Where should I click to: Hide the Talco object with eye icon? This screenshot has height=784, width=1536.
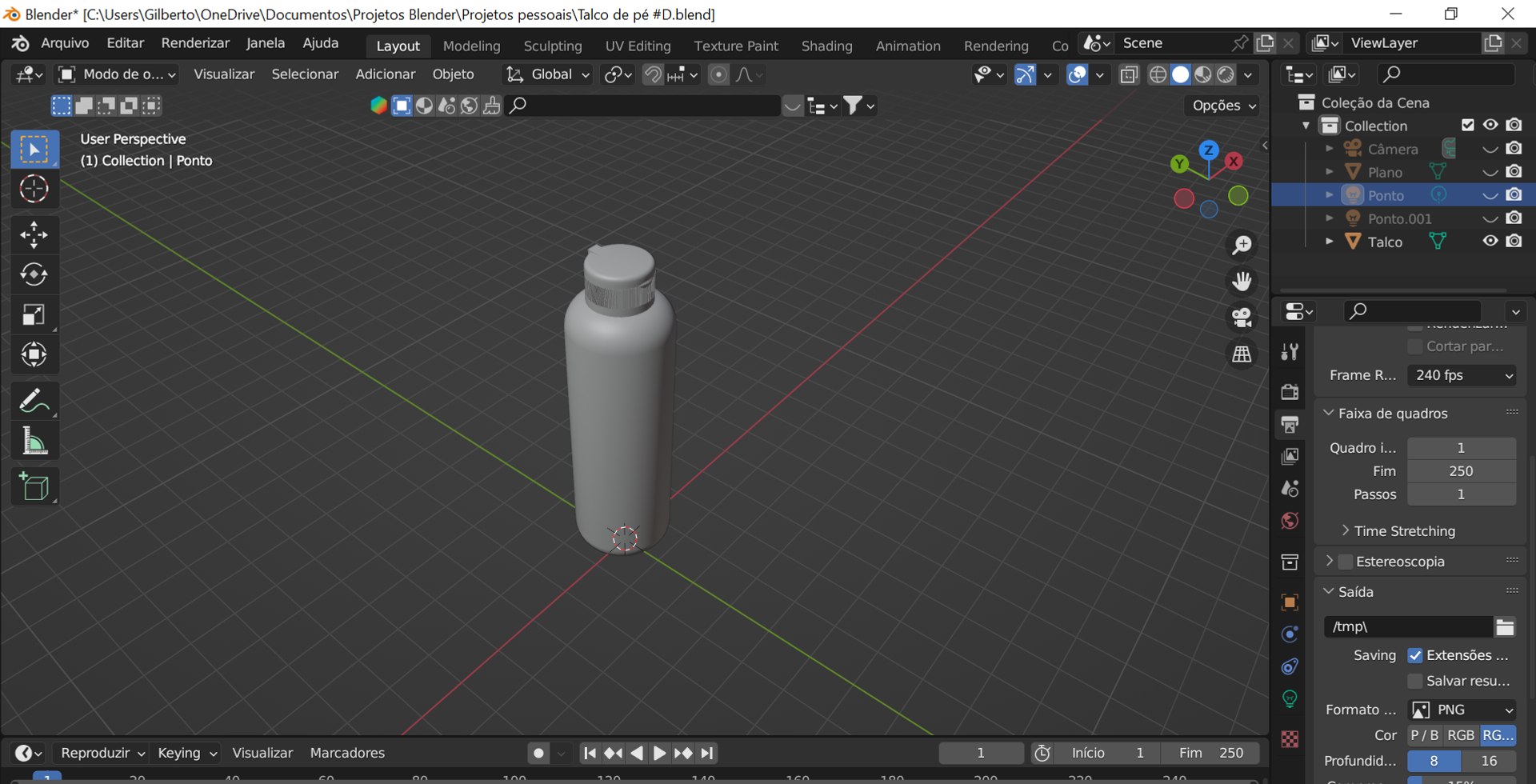click(1490, 241)
